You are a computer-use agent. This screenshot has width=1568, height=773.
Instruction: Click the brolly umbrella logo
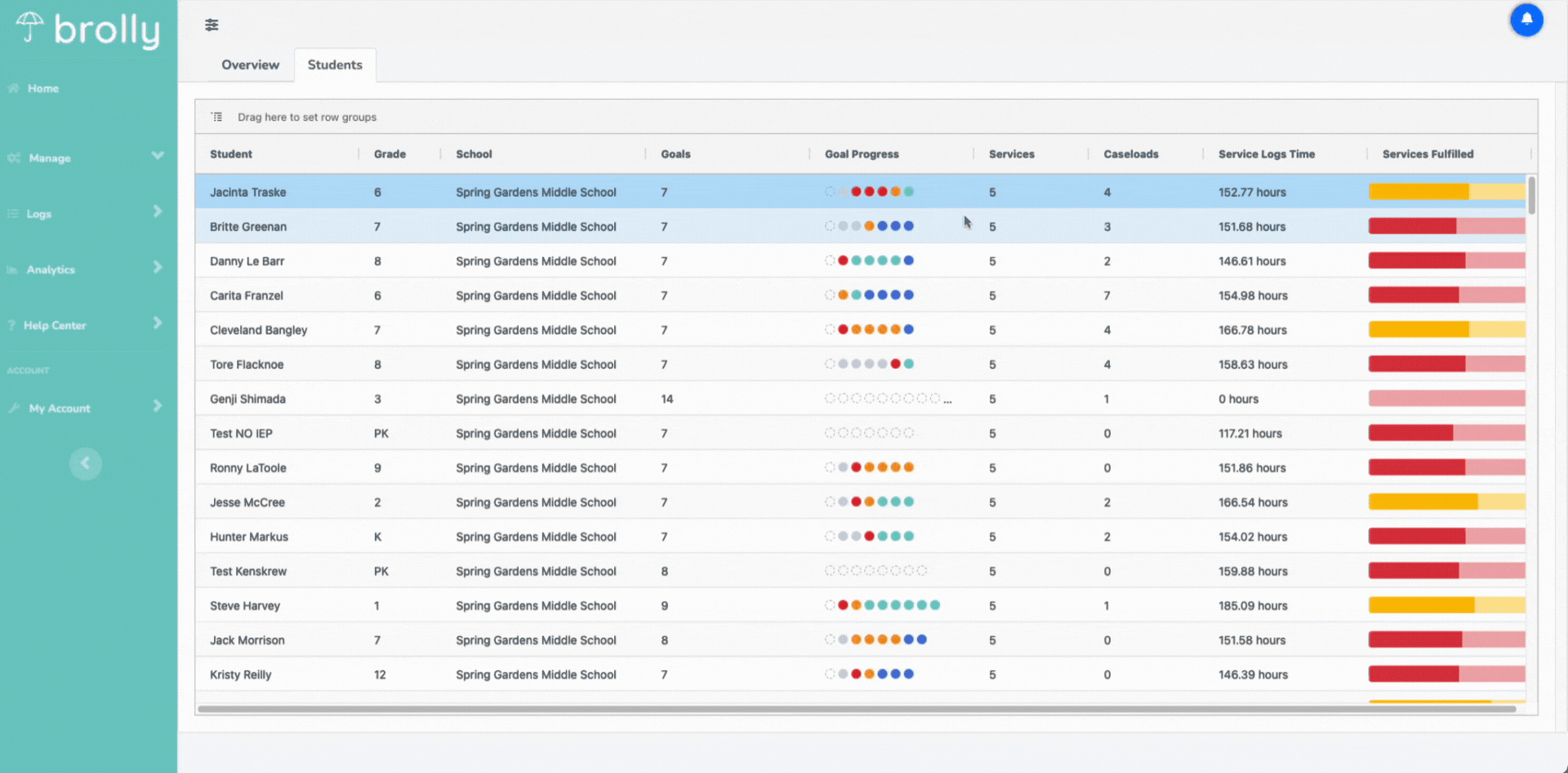click(30, 28)
